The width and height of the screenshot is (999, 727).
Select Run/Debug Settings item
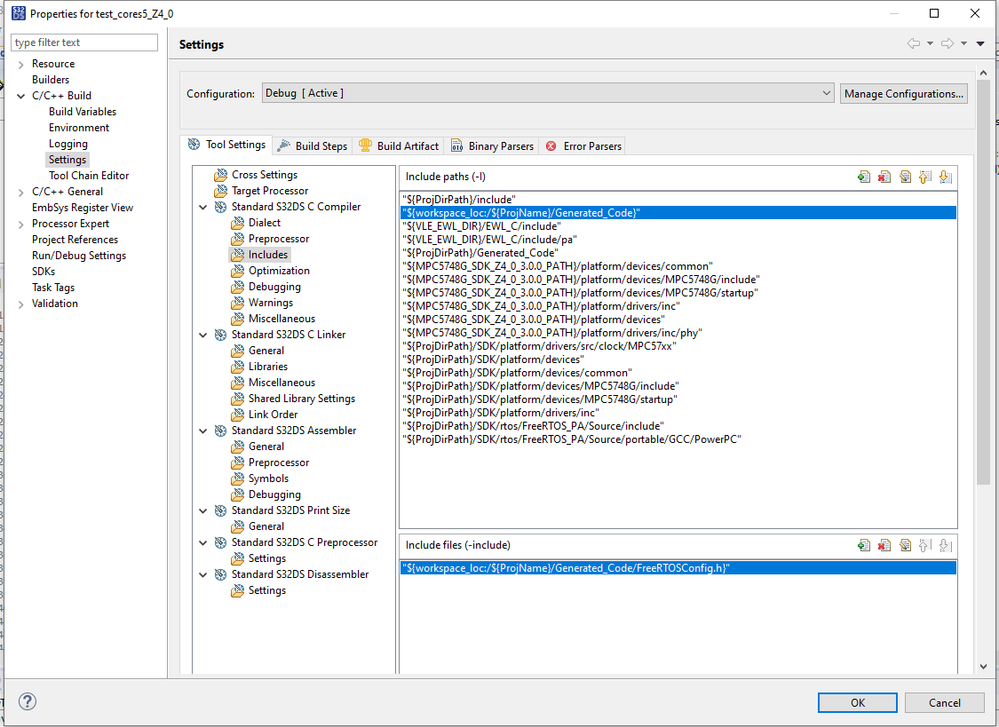click(79, 256)
